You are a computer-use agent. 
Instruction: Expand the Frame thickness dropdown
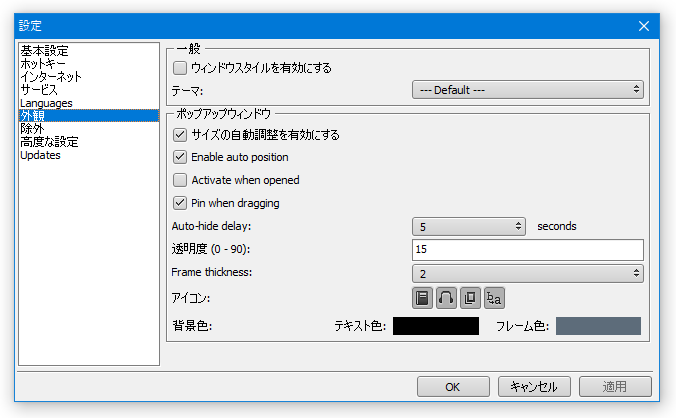pos(528,274)
